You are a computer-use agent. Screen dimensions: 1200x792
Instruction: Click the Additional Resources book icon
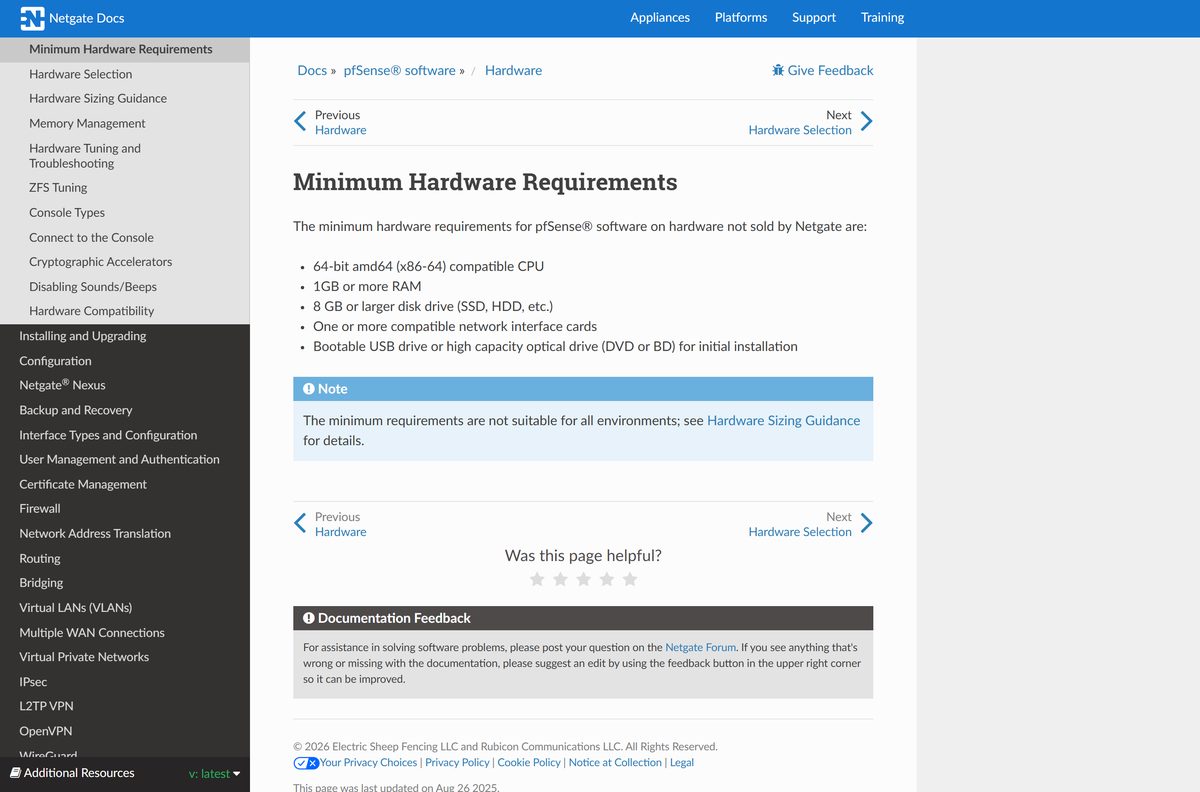click(x=15, y=773)
